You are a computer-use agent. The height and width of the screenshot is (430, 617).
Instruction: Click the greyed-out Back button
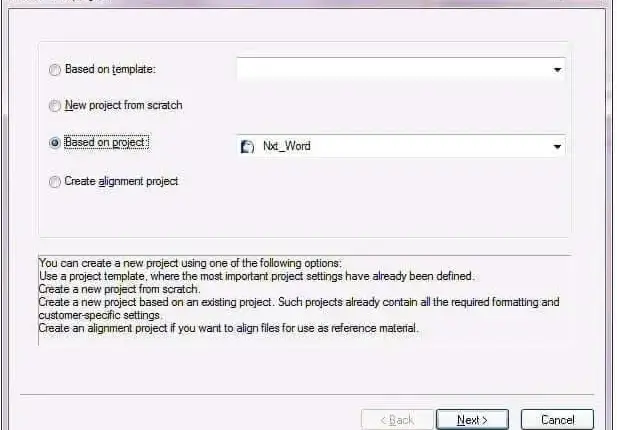397,420
